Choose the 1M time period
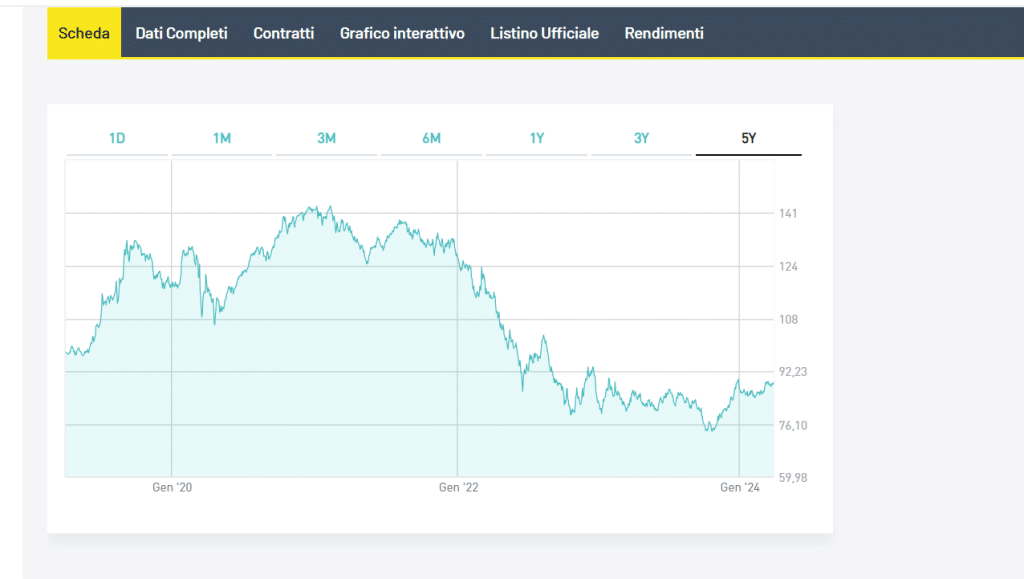 tap(222, 138)
